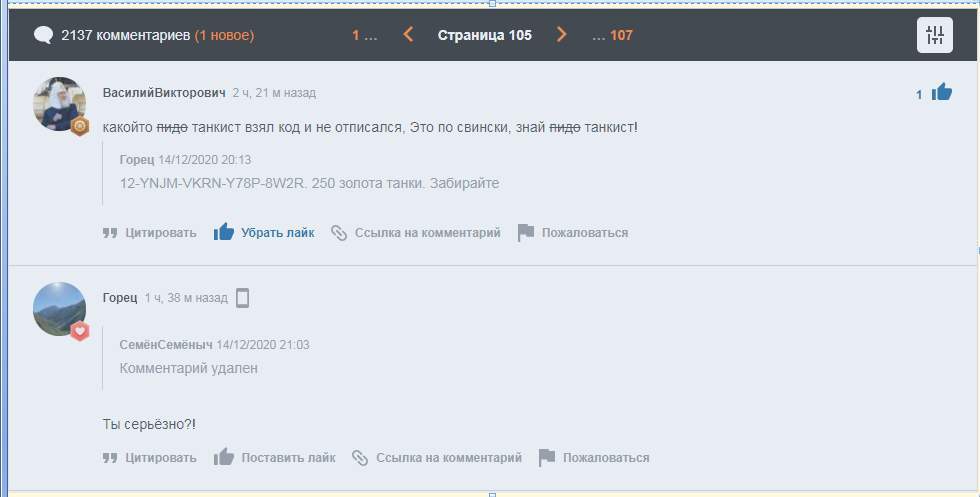The image size is (980, 497).
Task: Click quoted author СемёнСемёныч 14/12/2020 21:03
Action: (214, 344)
